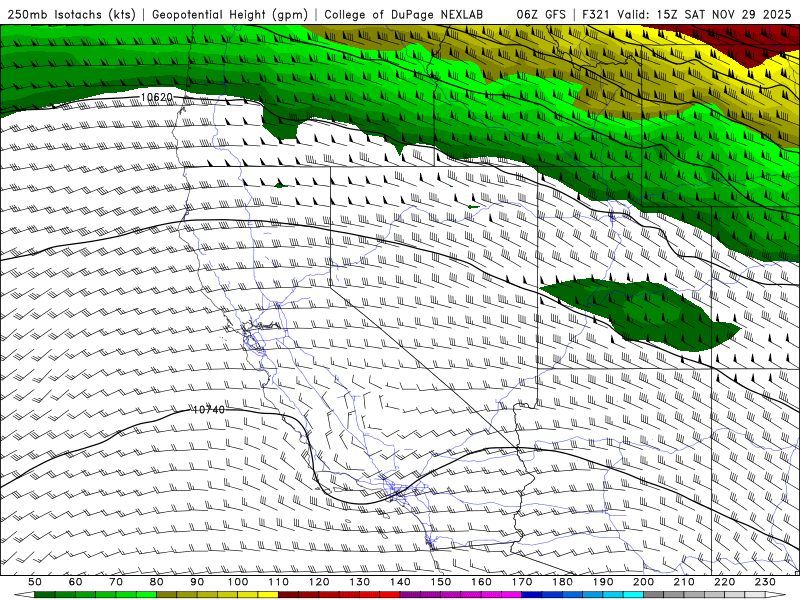Click the 80 value on the color scale
Screen dimensions: 800x600
point(157,582)
